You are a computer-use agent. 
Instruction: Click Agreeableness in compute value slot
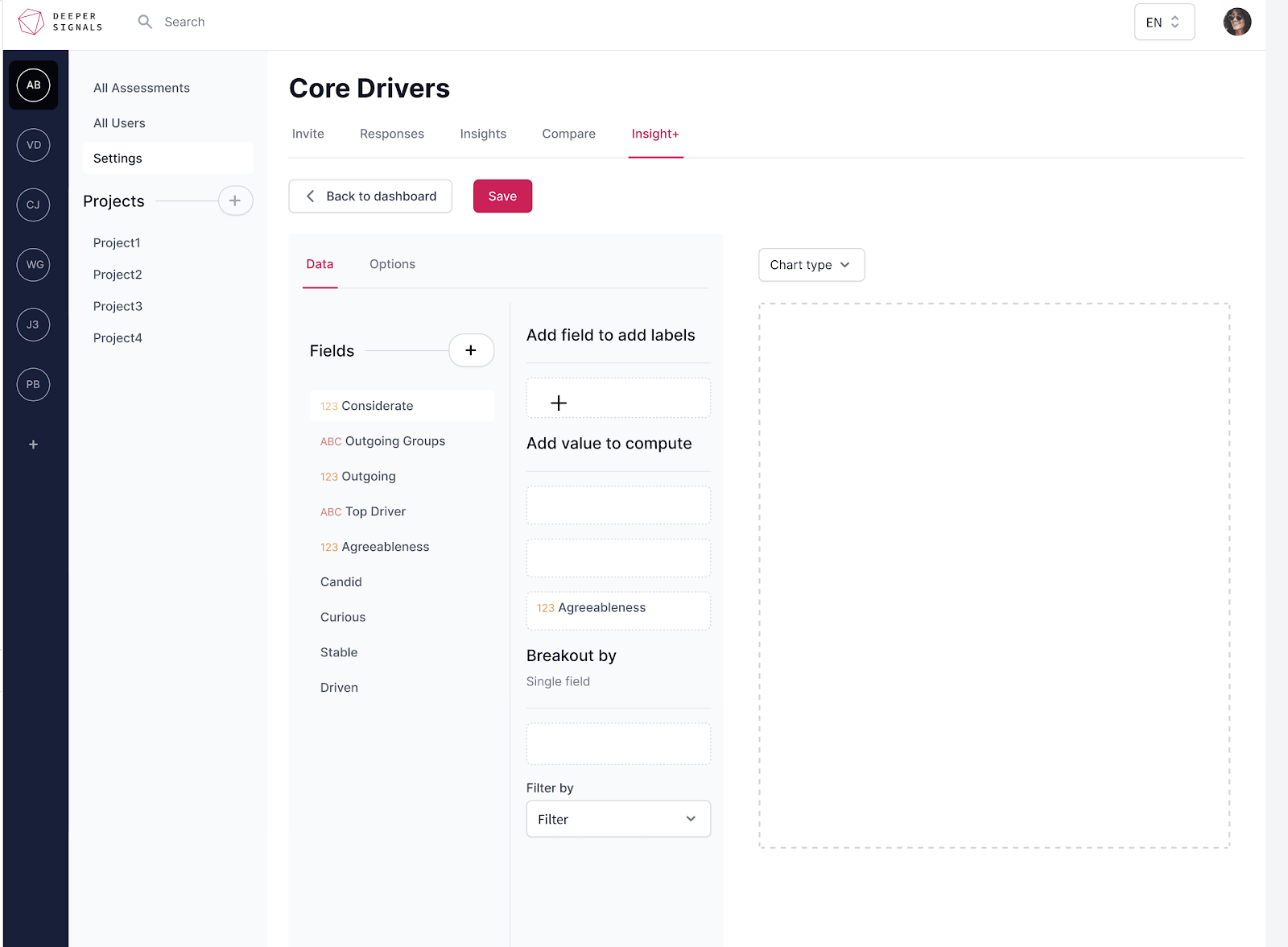tap(618, 610)
